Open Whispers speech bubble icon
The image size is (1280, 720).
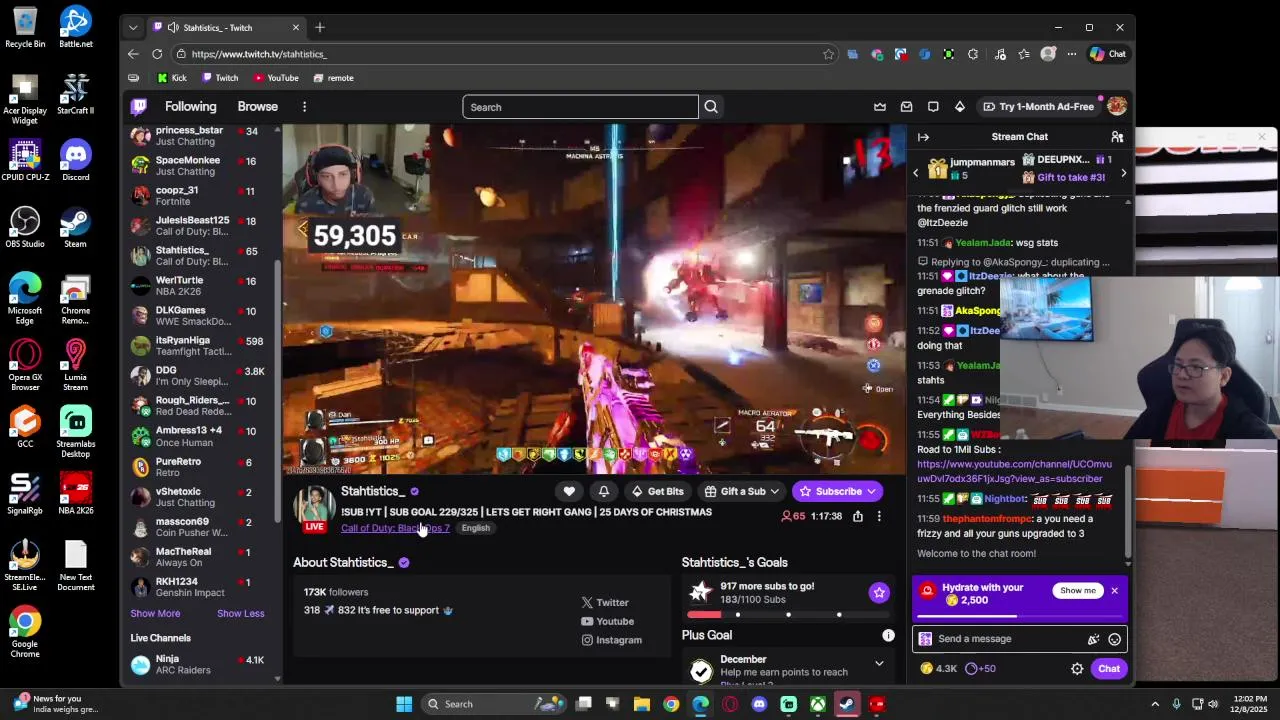coord(933,107)
